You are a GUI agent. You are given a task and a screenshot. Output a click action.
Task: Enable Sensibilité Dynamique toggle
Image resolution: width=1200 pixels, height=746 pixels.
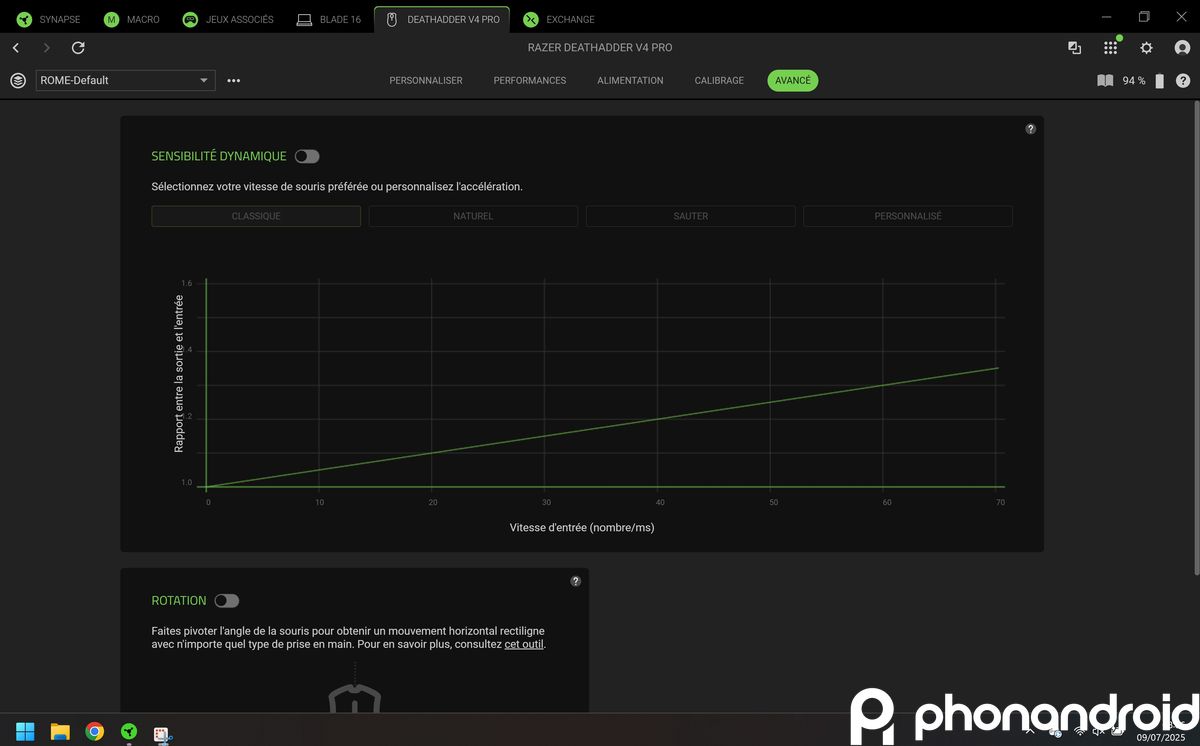pos(307,156)
